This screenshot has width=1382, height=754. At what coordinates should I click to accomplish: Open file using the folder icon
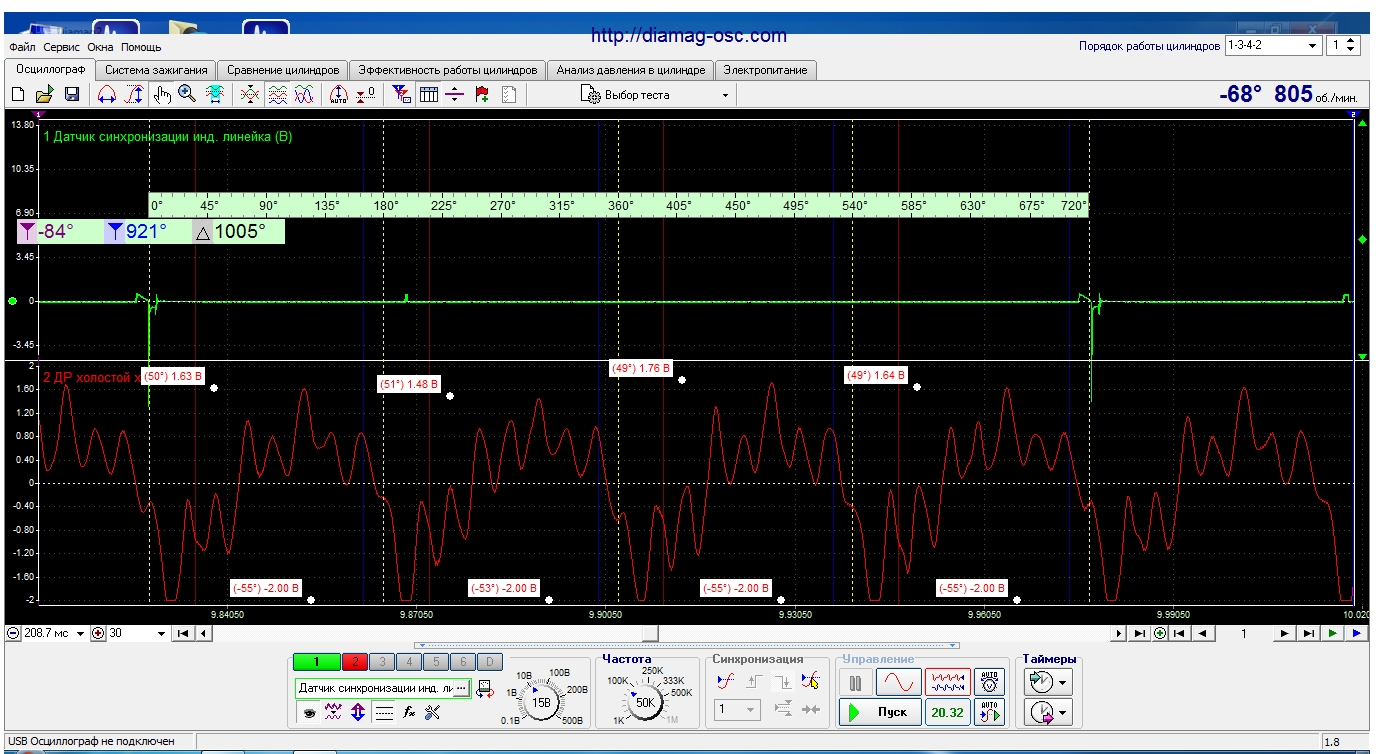44,94
